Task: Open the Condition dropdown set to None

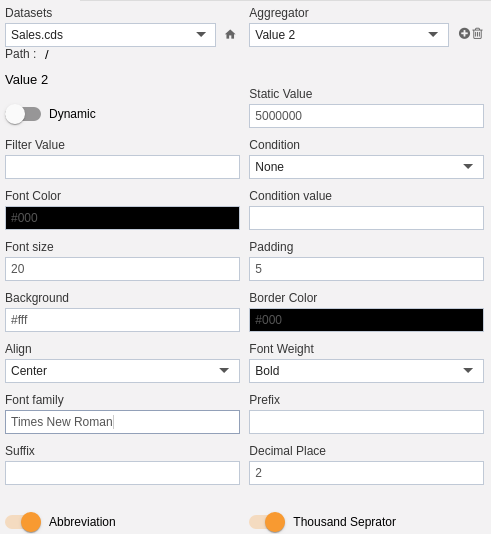Action: 366,167
